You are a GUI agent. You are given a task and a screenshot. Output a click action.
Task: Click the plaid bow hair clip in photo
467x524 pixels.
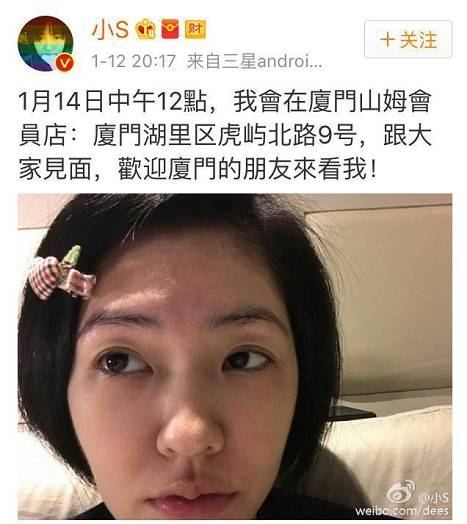62,274
